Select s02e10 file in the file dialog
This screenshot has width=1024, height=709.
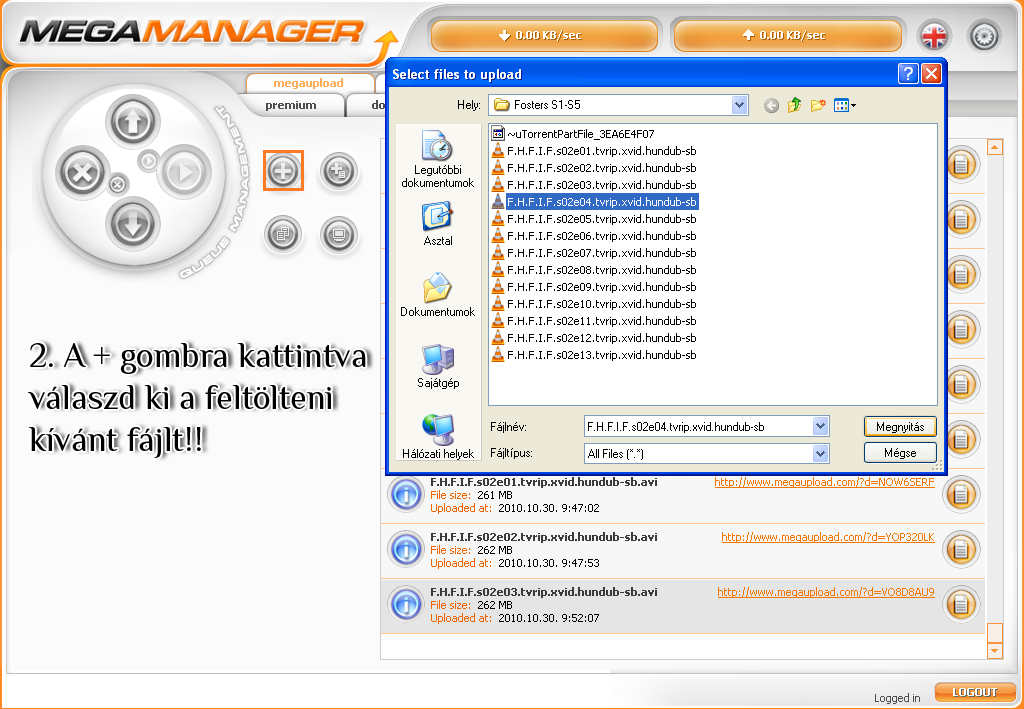pyautogui.click(x=594, y=304)
